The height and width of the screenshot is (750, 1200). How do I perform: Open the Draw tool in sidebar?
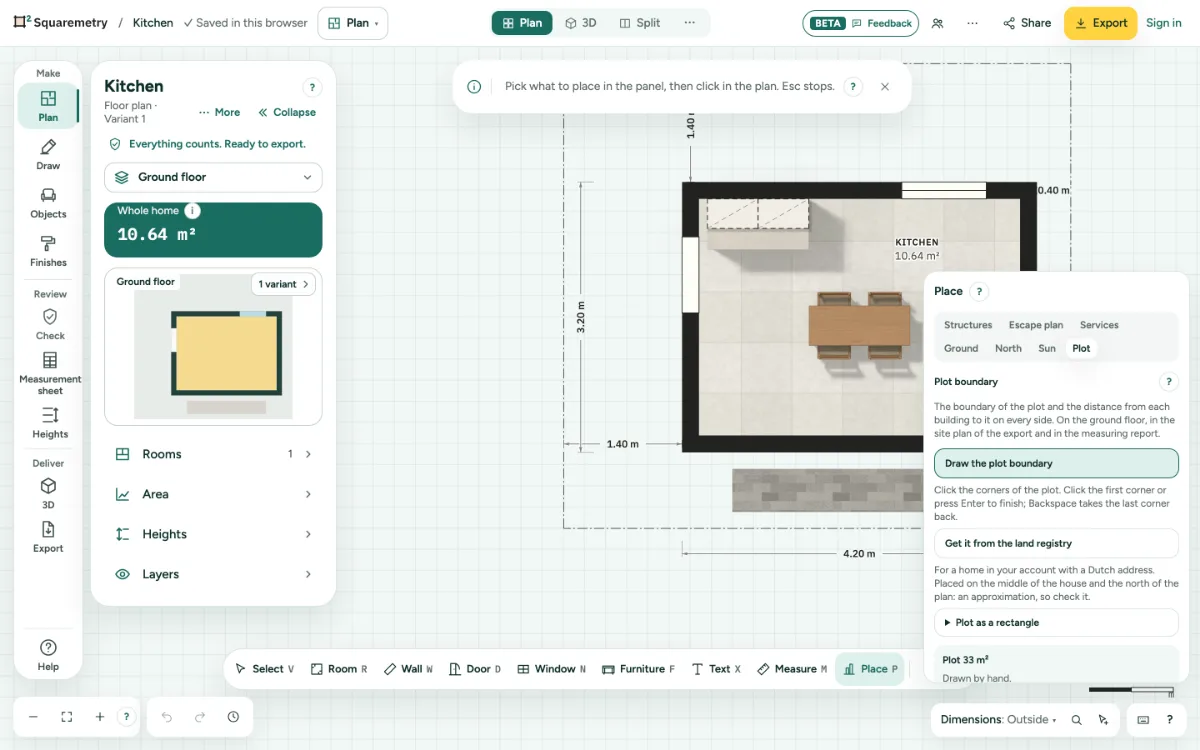point(48,155)
